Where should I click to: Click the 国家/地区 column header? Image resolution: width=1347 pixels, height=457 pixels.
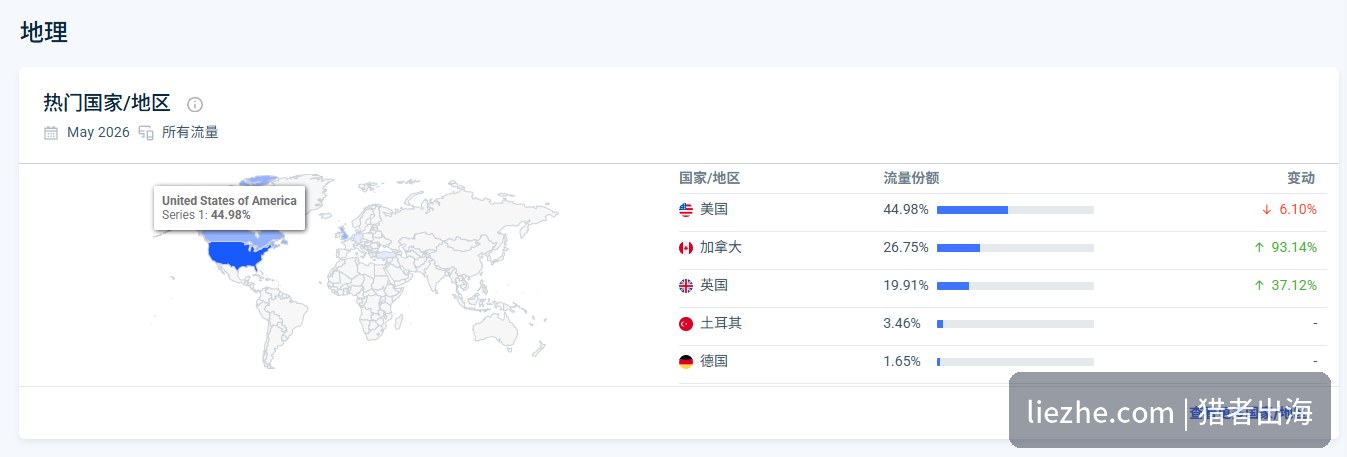709,178
